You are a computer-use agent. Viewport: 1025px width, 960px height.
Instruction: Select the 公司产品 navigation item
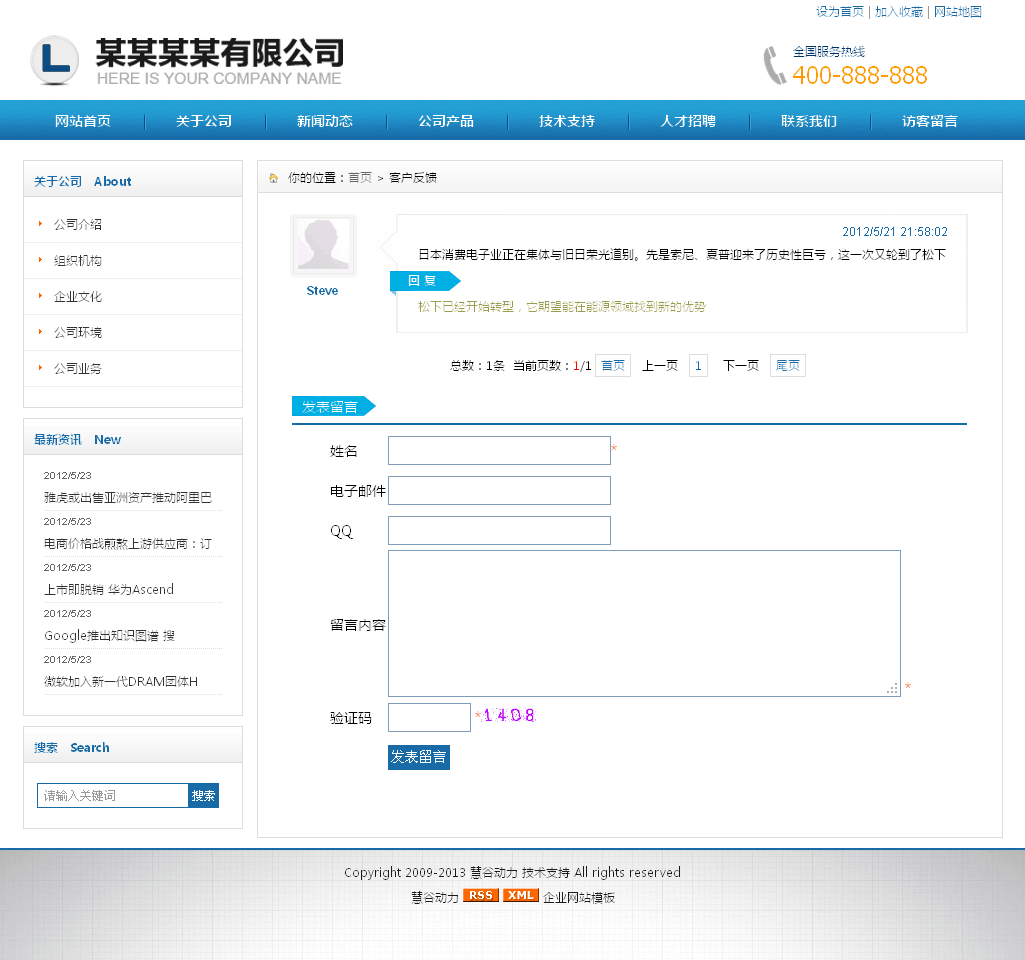tap(446, 120)
